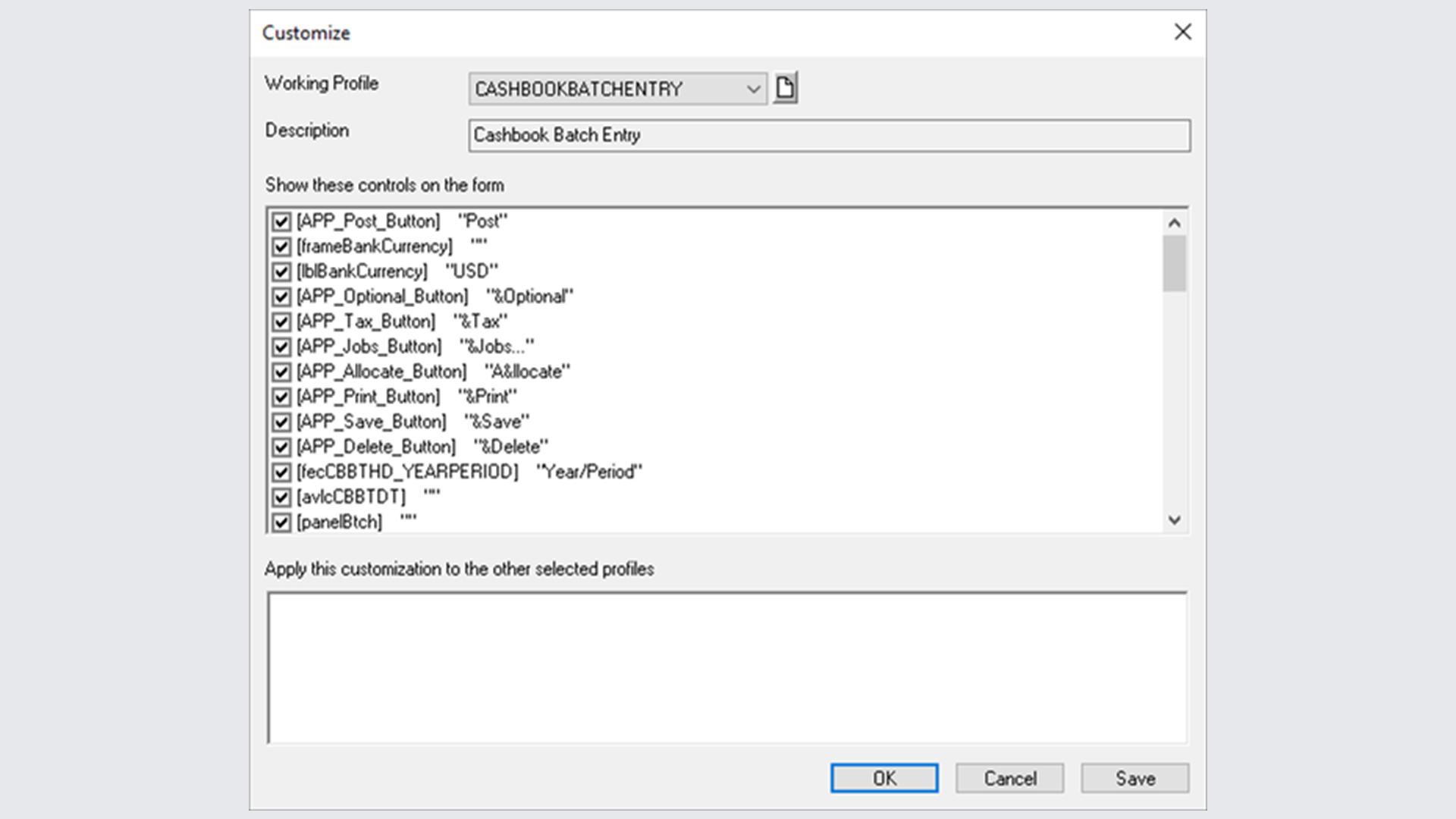Click the OK button
The height and width of the screenshot is (819, 1456).
coord(884,777)
